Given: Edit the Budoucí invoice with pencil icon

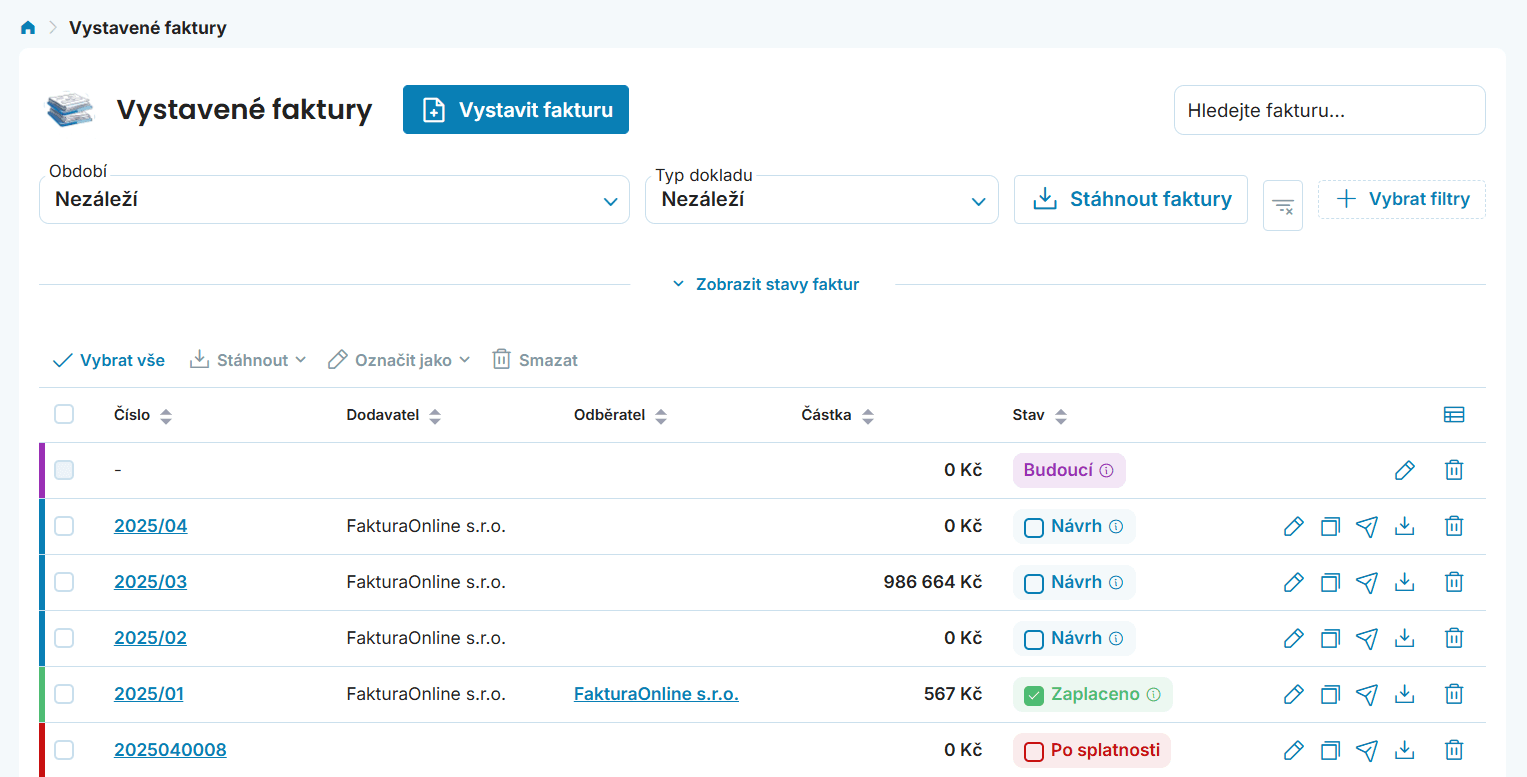Looking at the screenshot, I should point(1405,470).
